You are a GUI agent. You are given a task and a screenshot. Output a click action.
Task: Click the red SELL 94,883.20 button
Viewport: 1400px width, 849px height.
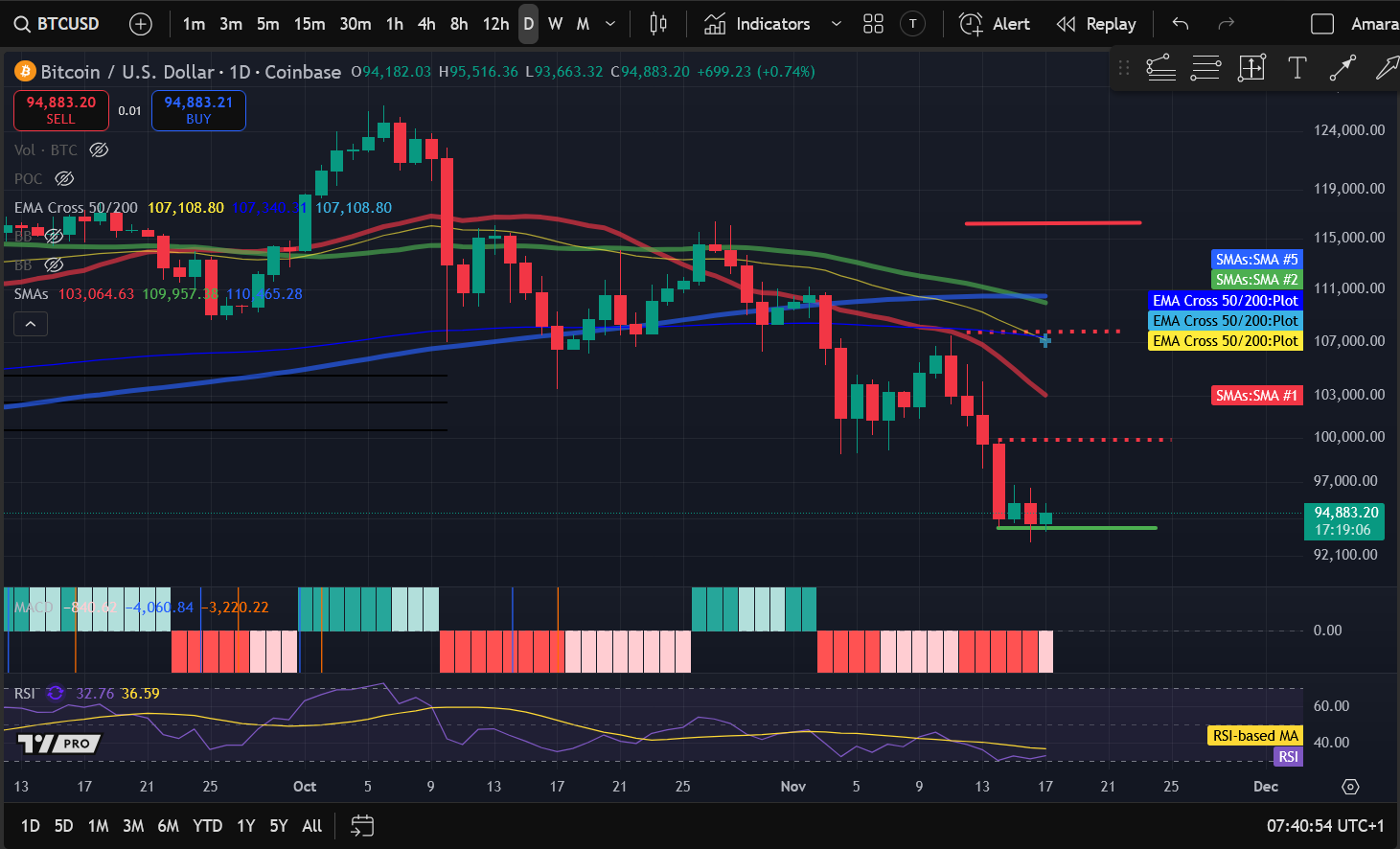click(61, 110)
